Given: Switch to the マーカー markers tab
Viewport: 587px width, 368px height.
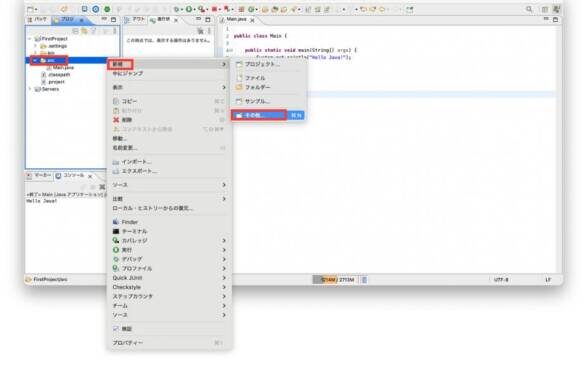Looking at the screenshot, I should pyautogui.click(x=39, y=176).
